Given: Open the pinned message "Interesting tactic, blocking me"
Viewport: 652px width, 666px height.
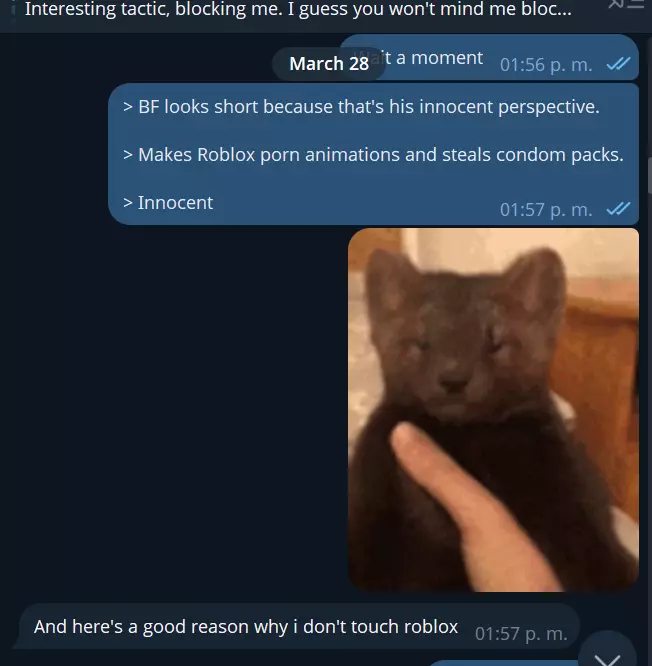Looking at the screenshot, I should 298,9.
